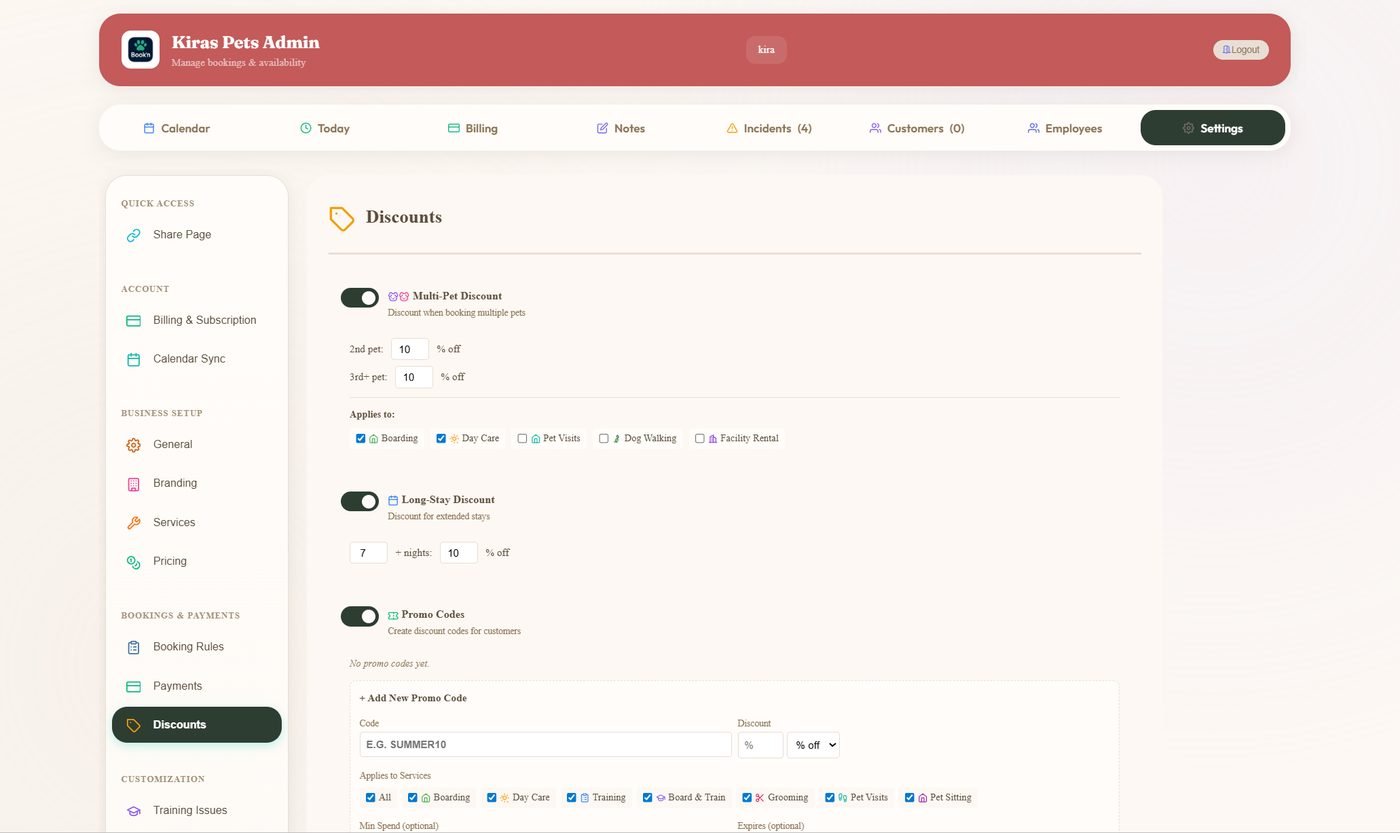Click the calendar icon beside Calendar Sync
This screenshot has height=833, width=1400.
(133, 359)
